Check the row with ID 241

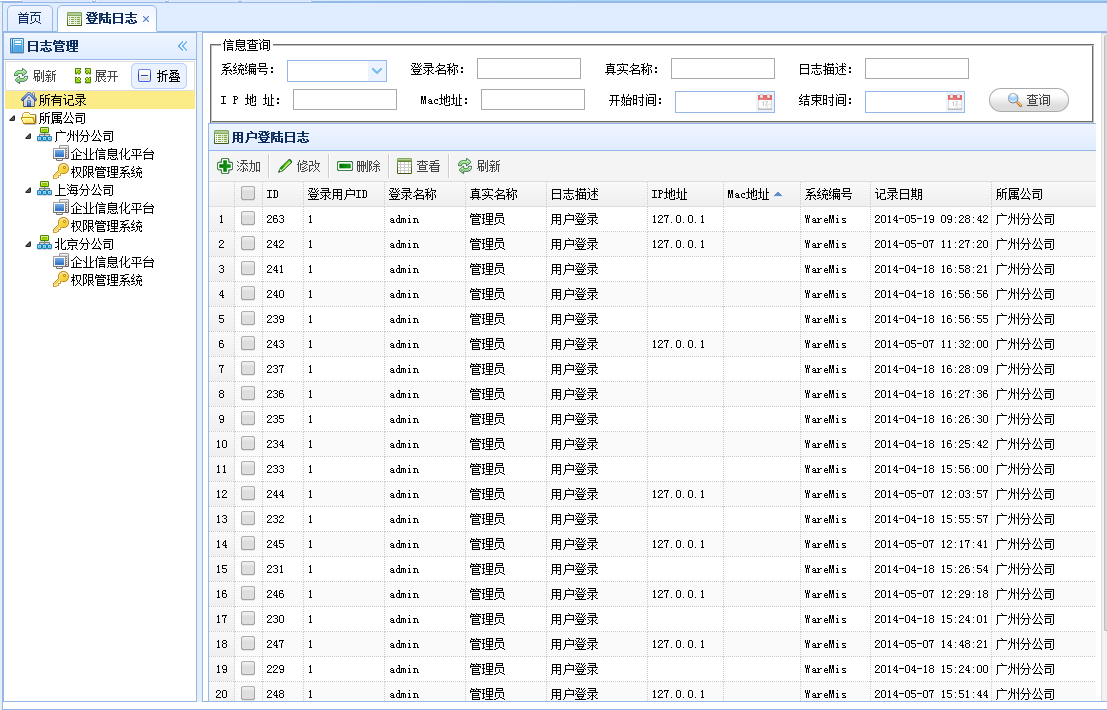point(248,268)
